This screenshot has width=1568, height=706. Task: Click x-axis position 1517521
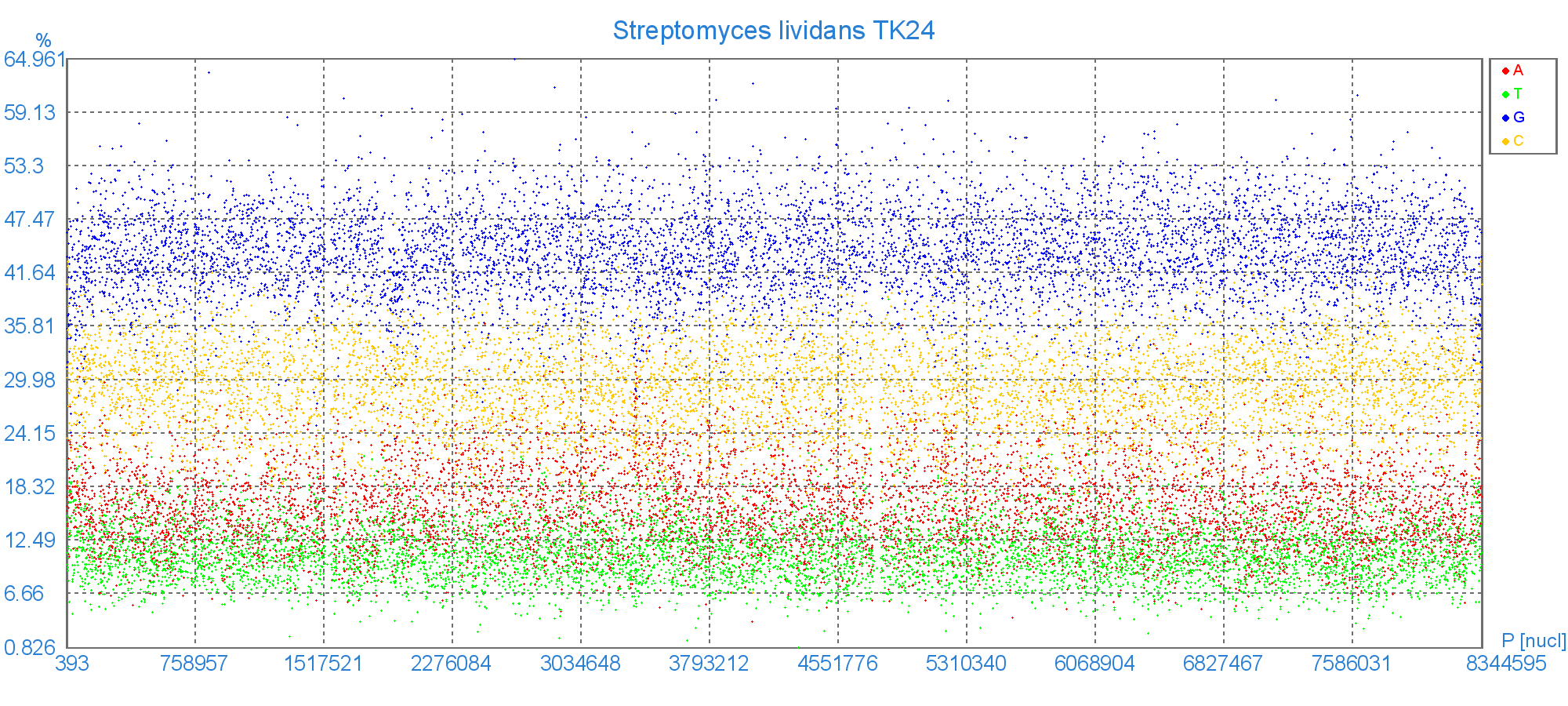pyautogui.click(x=323, y=664)
